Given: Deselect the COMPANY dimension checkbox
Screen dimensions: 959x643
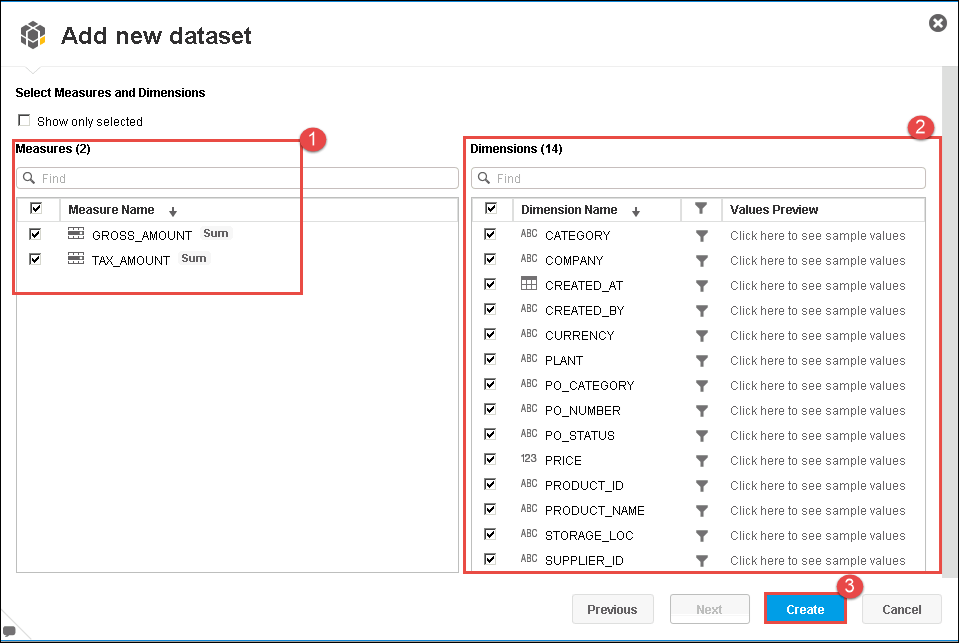Looking at the screenshot, I should pyautogui.click(x=490, y=260).
